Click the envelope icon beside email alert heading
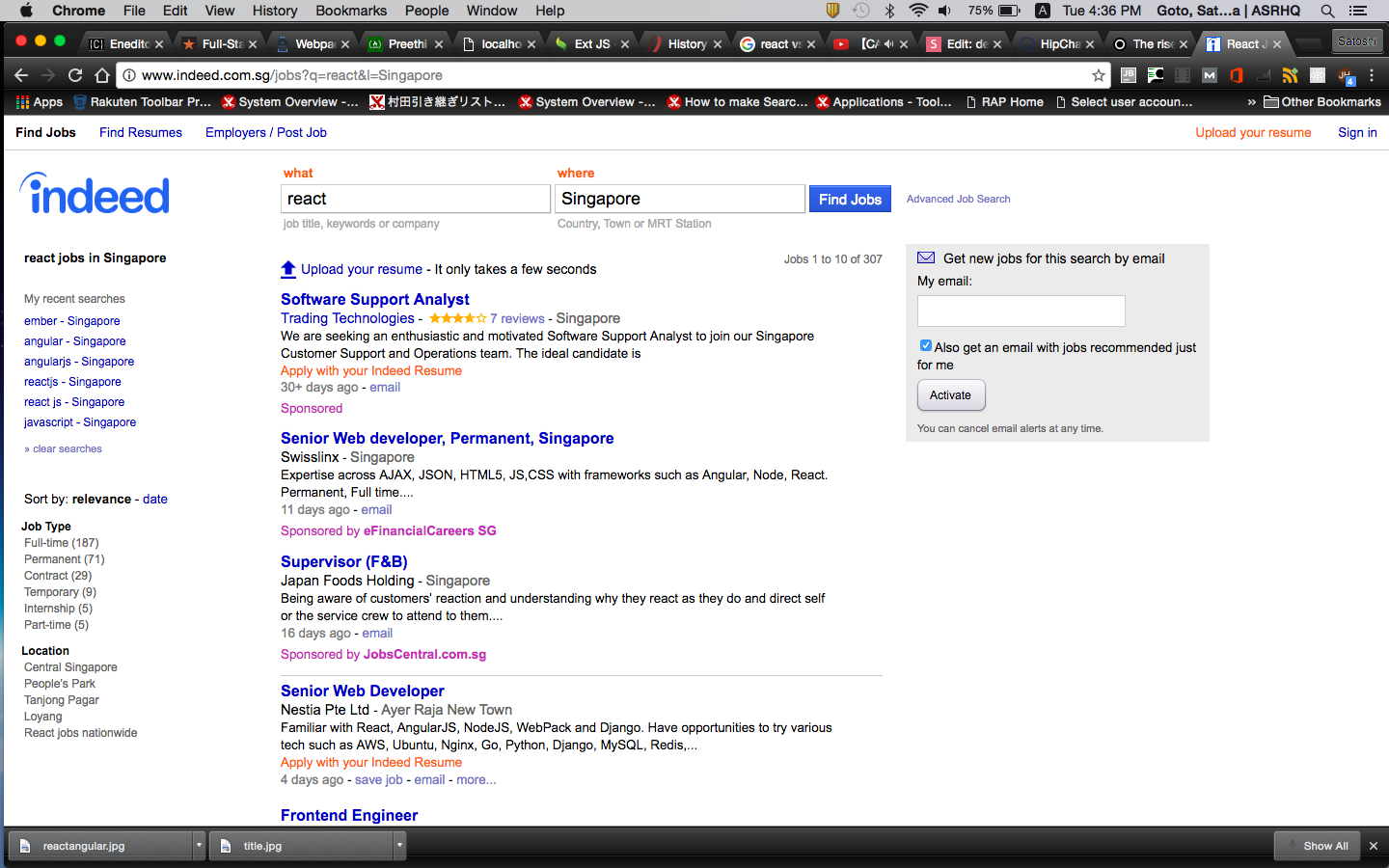1389x868 pixels. point(926,258)
